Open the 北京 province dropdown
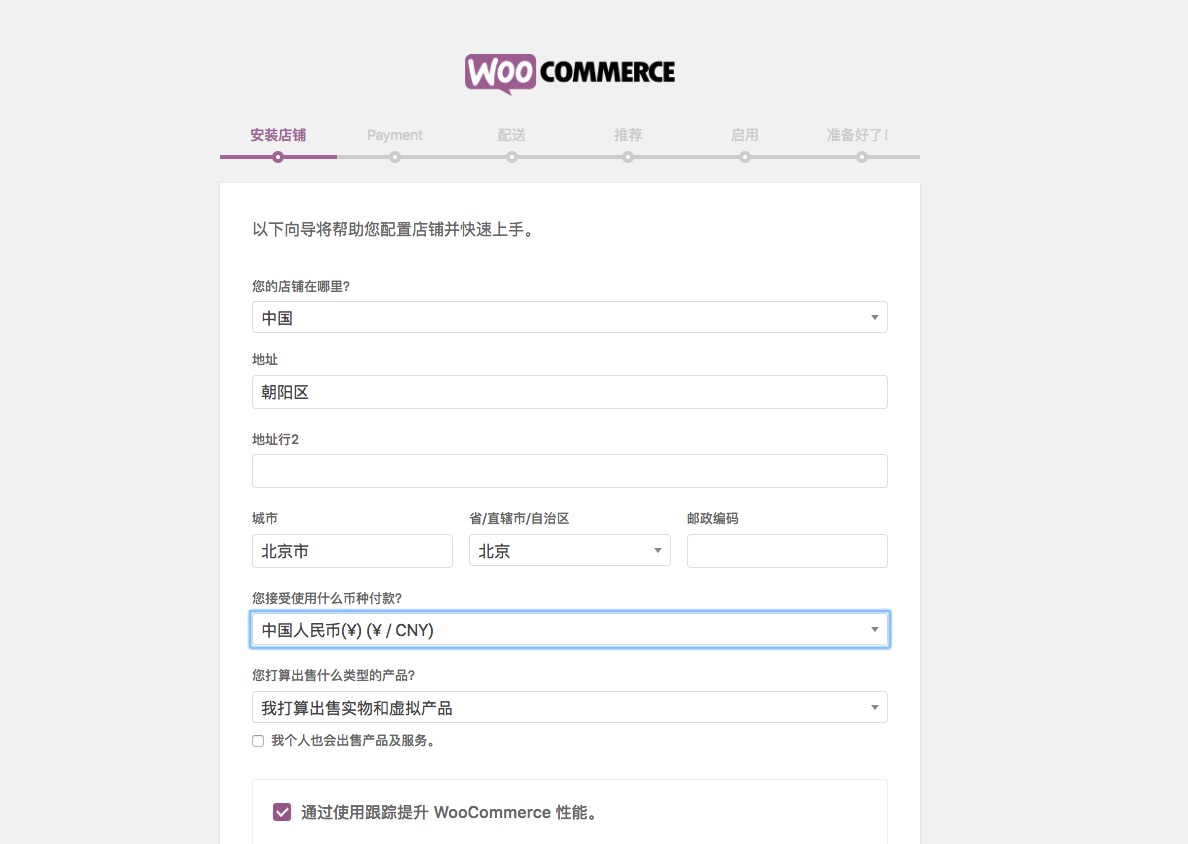This screenshot has height=844, width=1188. tap(570, 551)
